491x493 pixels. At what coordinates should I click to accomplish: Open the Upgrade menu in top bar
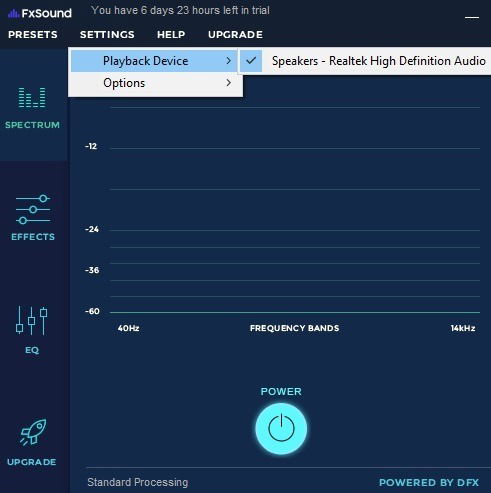(x=235, y=35)
